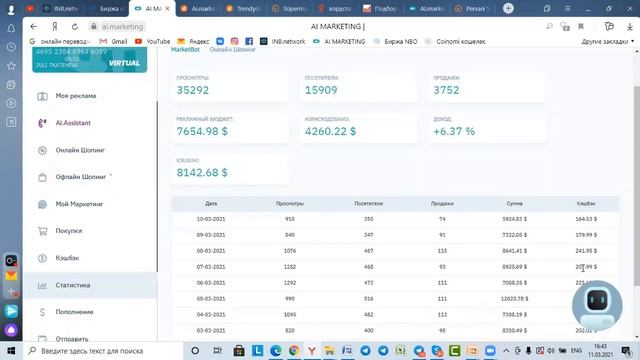This screenshot has height=360, width=640.
Task: Open YouTube bookmark
Action: point(153,41)
